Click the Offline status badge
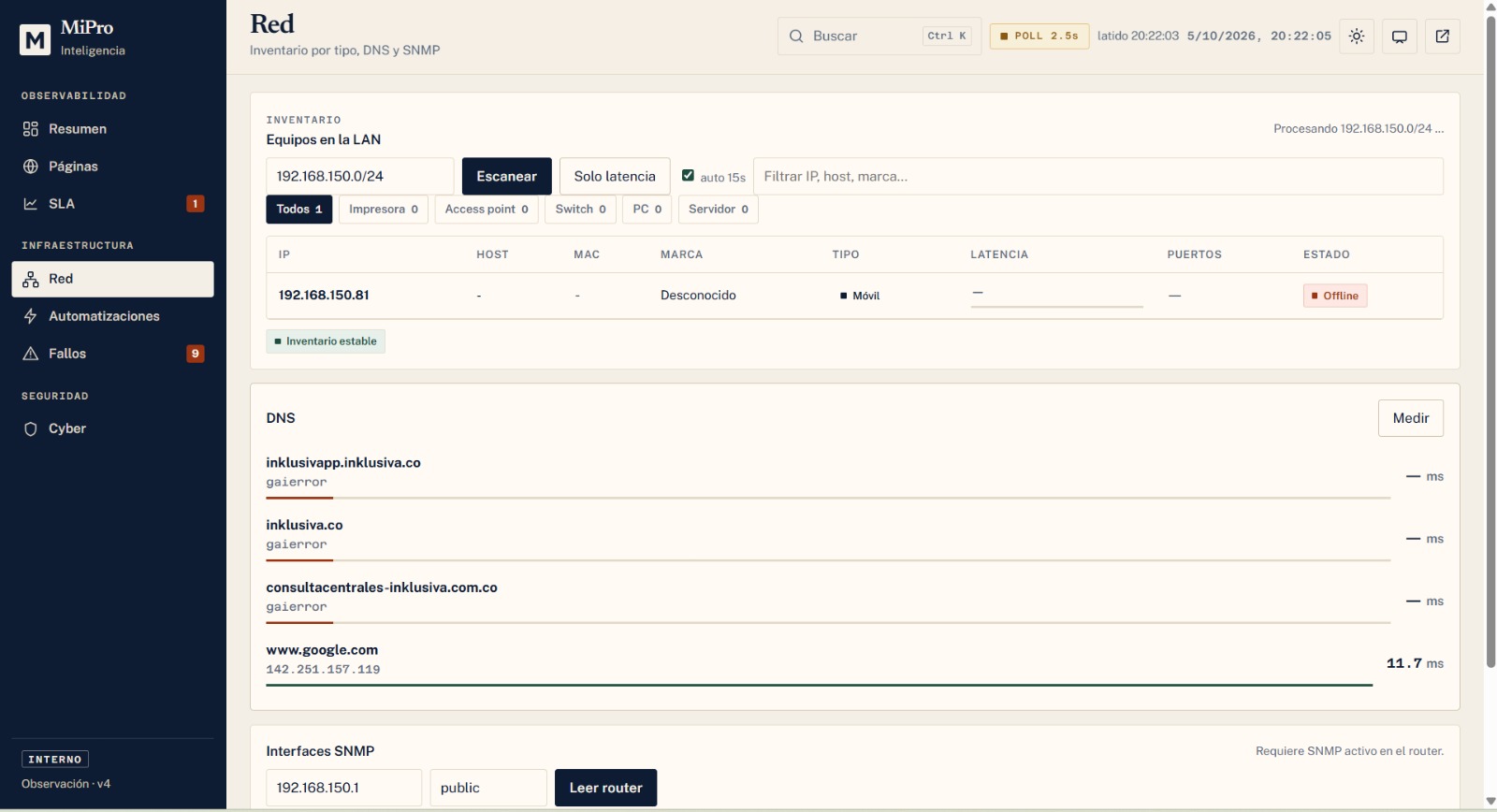 (1335, 296)
